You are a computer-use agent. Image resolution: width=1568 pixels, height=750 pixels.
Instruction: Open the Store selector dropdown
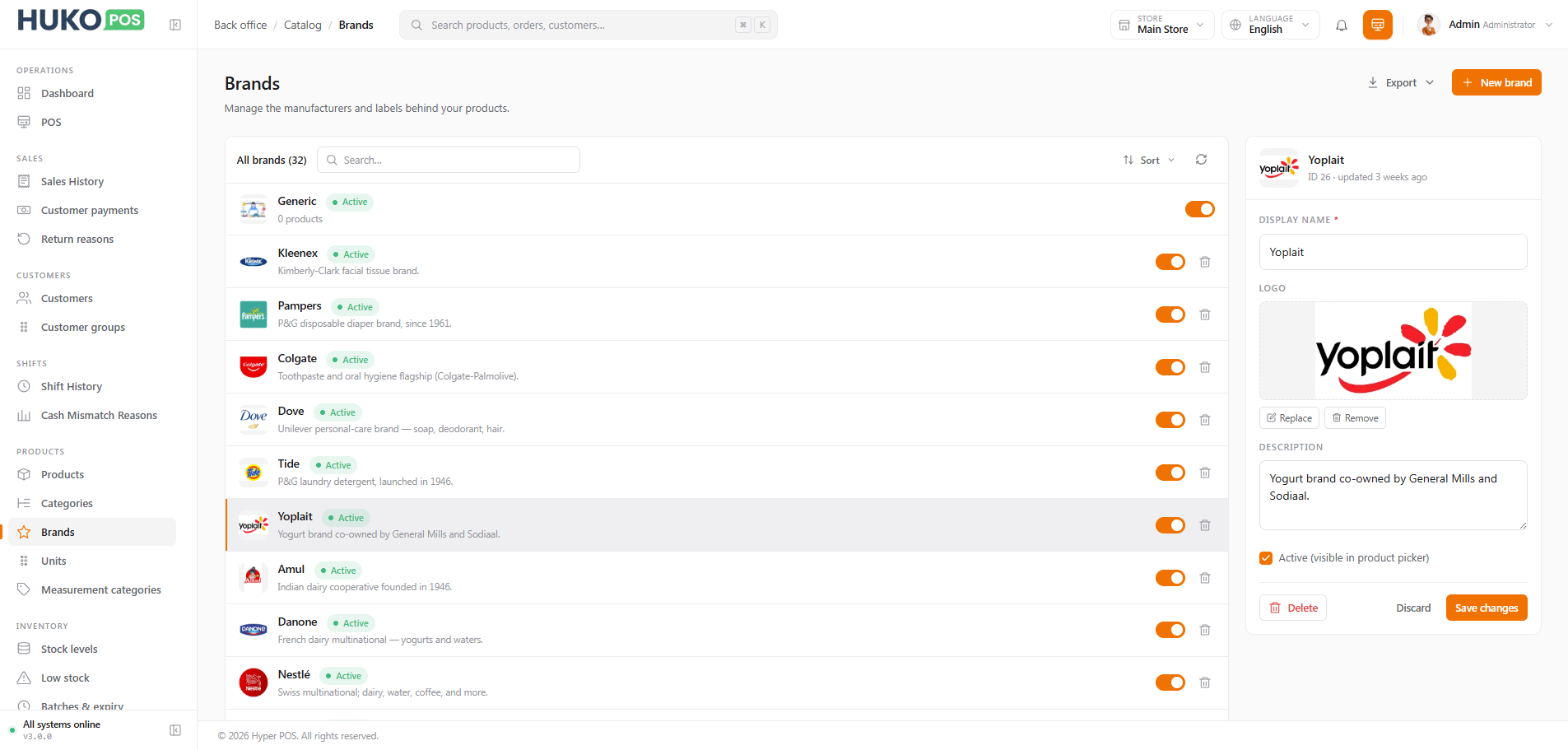[x=1162, y=25]
